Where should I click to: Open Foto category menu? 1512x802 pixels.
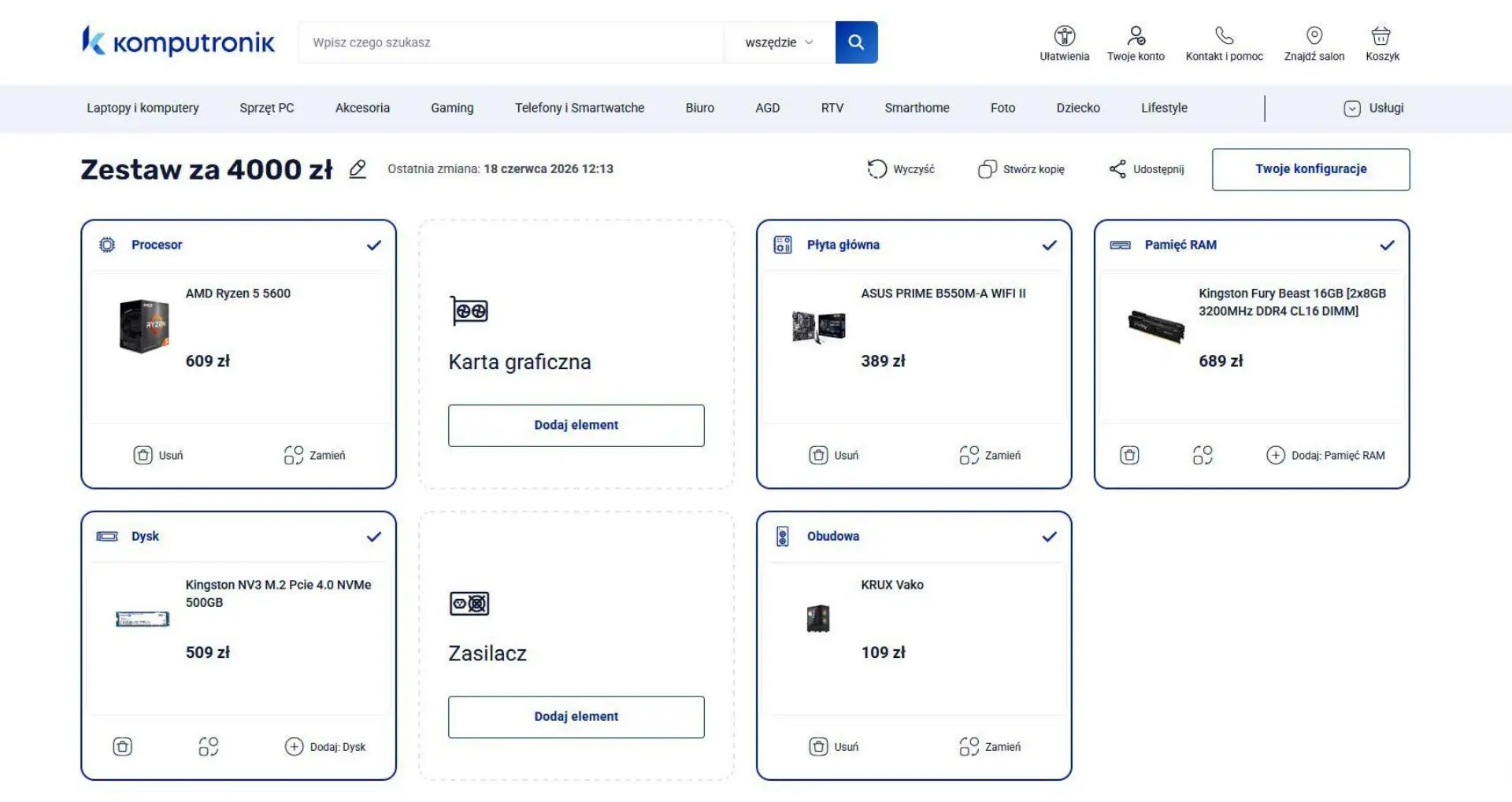[1002, 108]
